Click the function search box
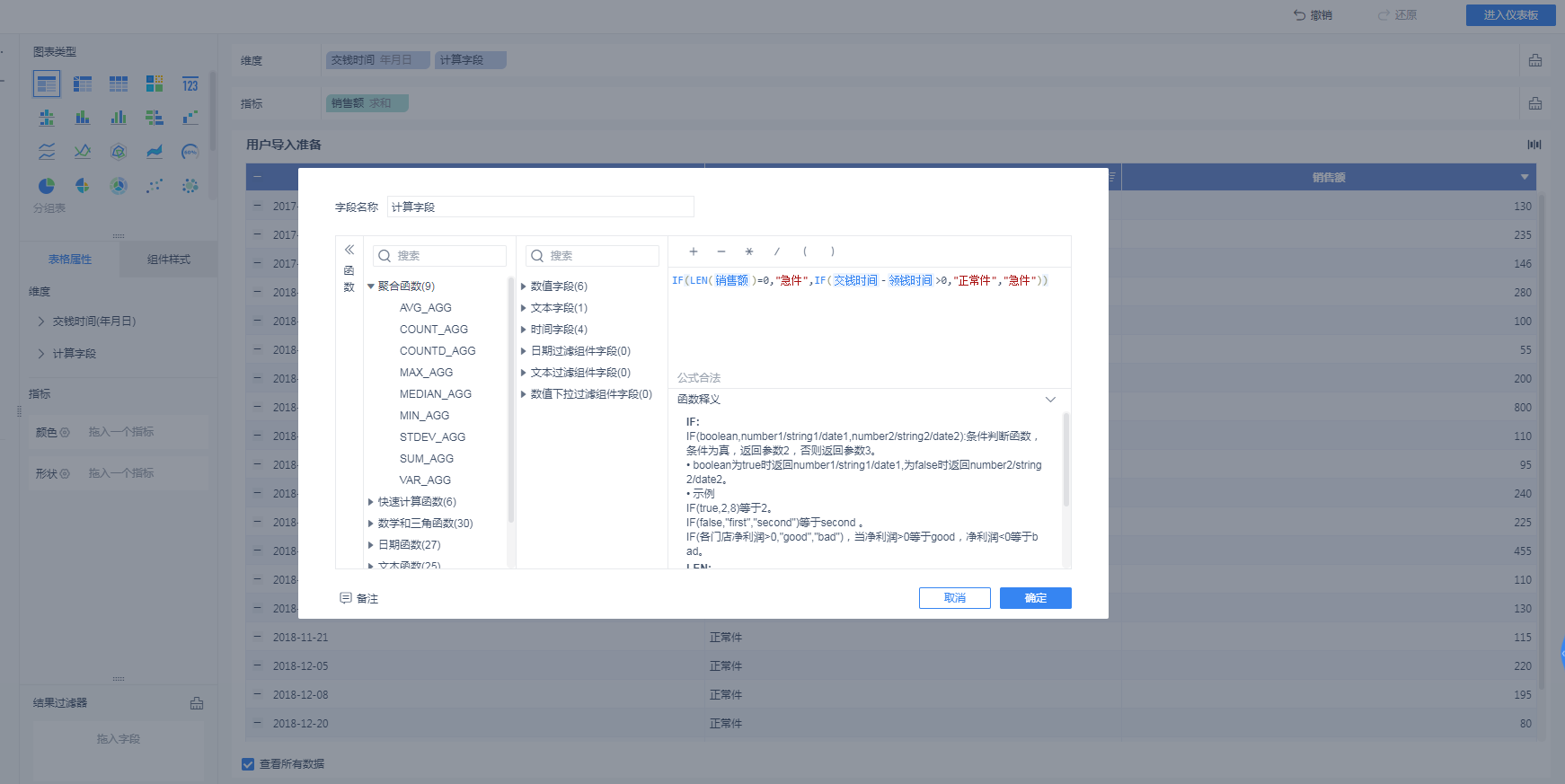The width and height of the screenshot is (1565, 784). pos(439,256)
